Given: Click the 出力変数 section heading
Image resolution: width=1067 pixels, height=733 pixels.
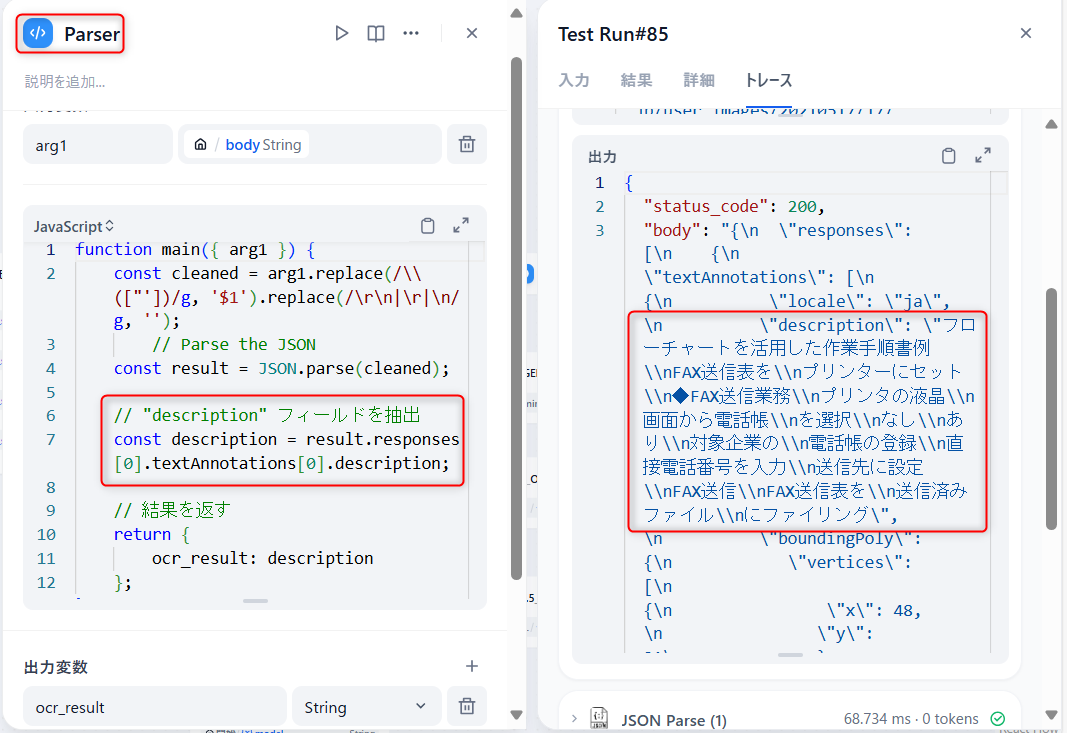Looking at the screenshot, I should (56, 667).
